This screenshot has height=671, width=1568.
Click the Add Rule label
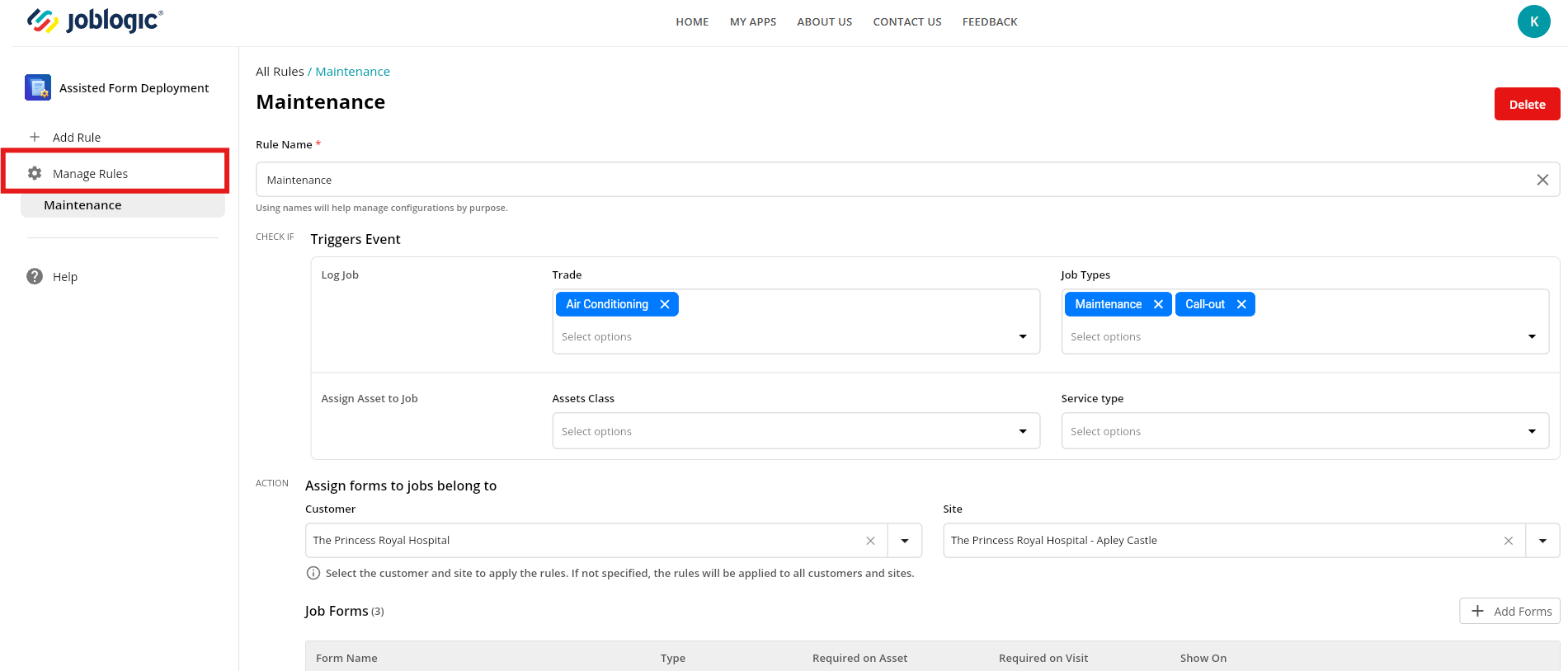(77, 138)
